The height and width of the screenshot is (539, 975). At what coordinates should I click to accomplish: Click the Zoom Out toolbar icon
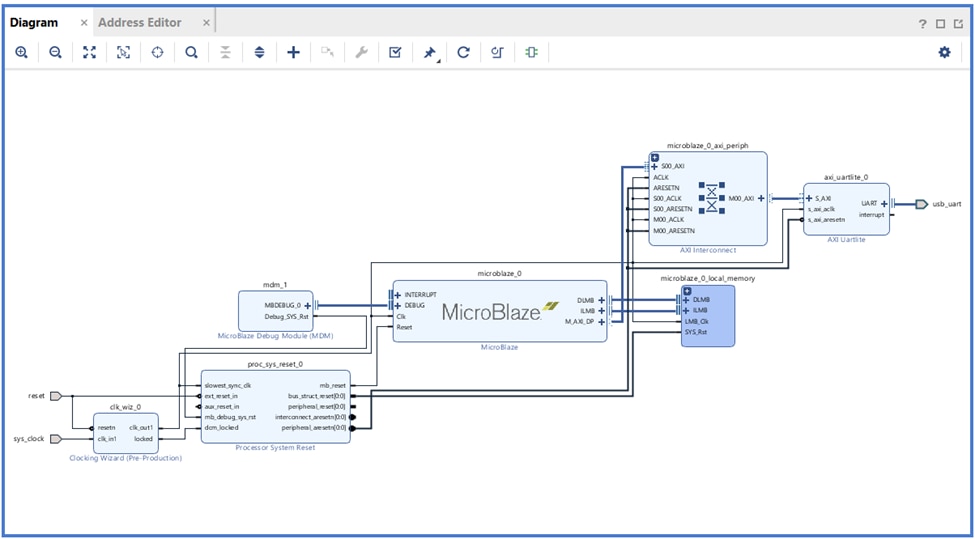55,53
